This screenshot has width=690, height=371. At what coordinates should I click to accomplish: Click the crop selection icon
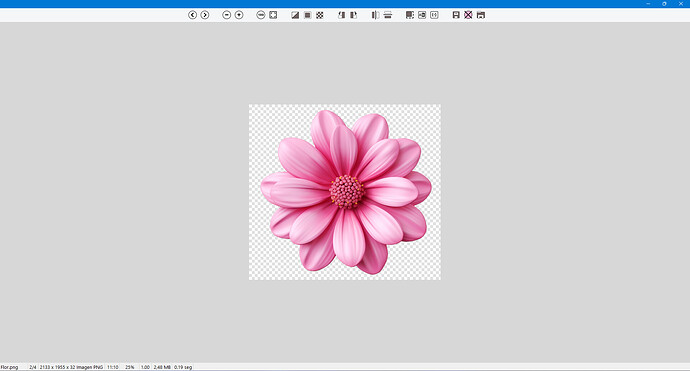[410, 15]
